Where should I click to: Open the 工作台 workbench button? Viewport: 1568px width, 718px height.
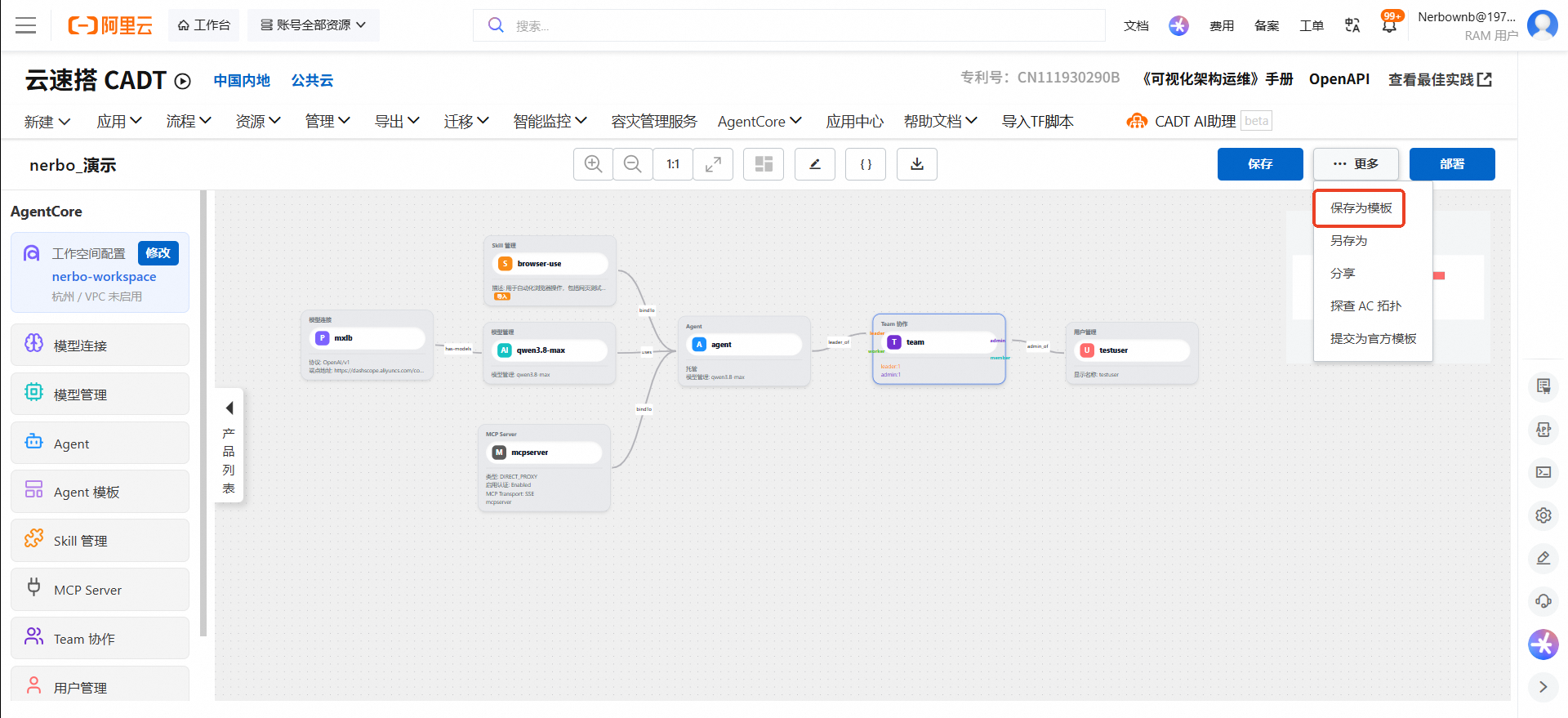204,25
